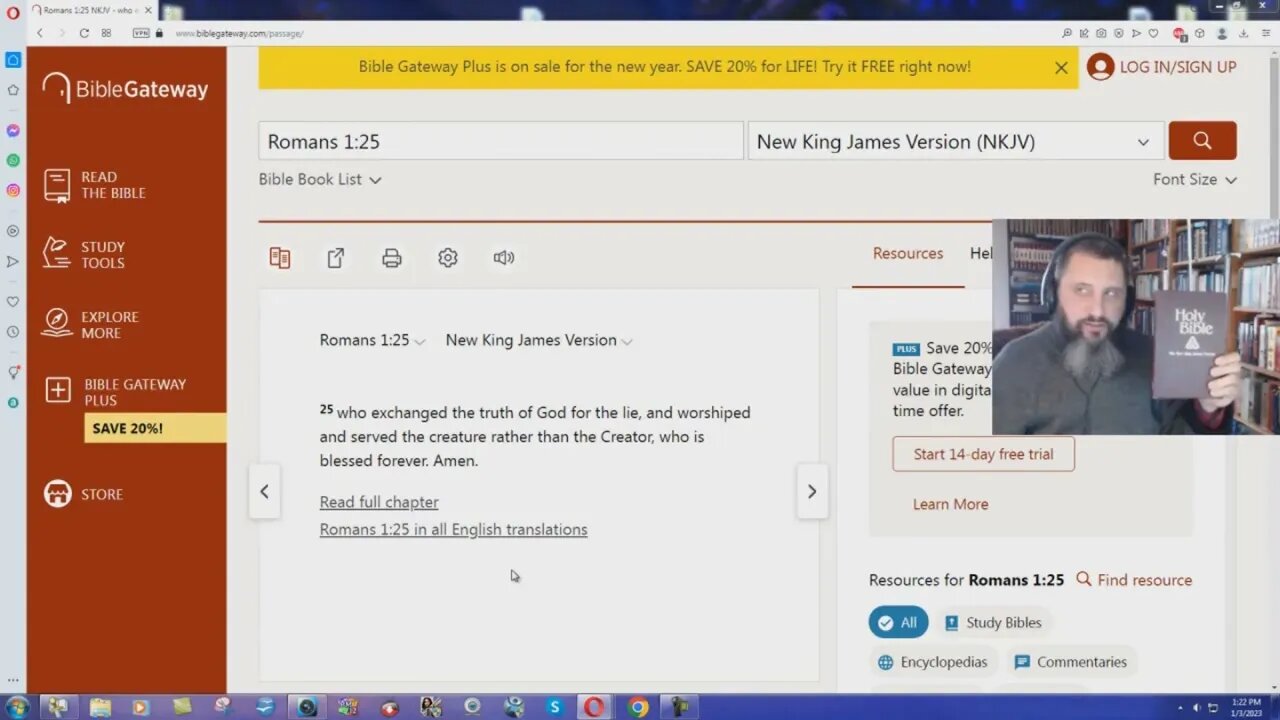The width and height of the screenshot is (1280, 720).
Task: Open Instagram in the Opera sidebar
Action: (13, 190)
